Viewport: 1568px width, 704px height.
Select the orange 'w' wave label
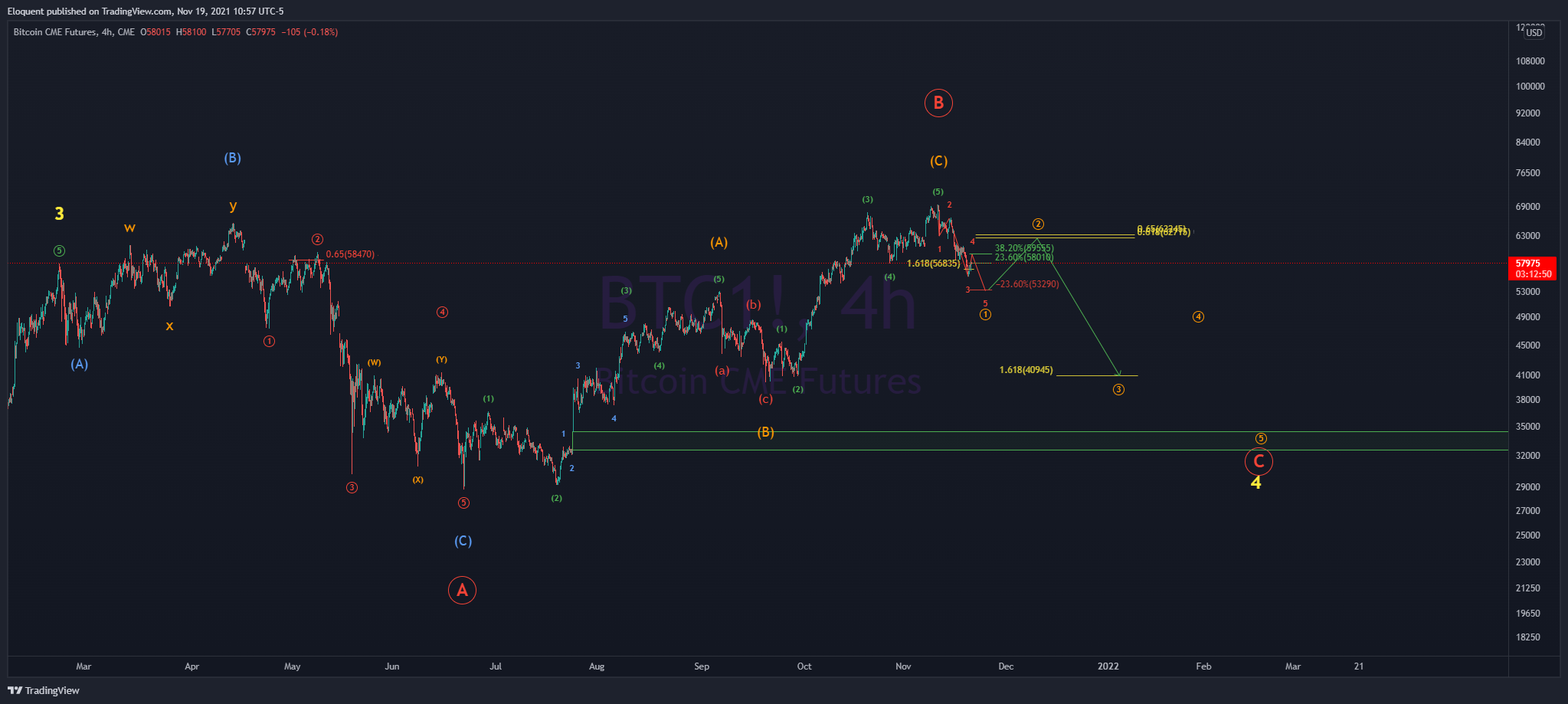pyautogui.click(x=129, y=228)
